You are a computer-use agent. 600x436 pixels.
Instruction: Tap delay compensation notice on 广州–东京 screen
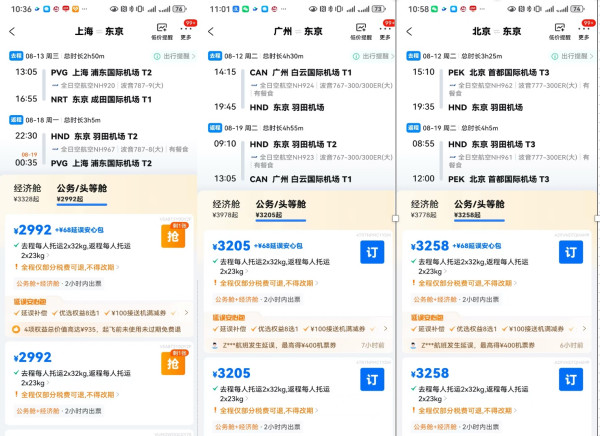(x=298, y=345)
